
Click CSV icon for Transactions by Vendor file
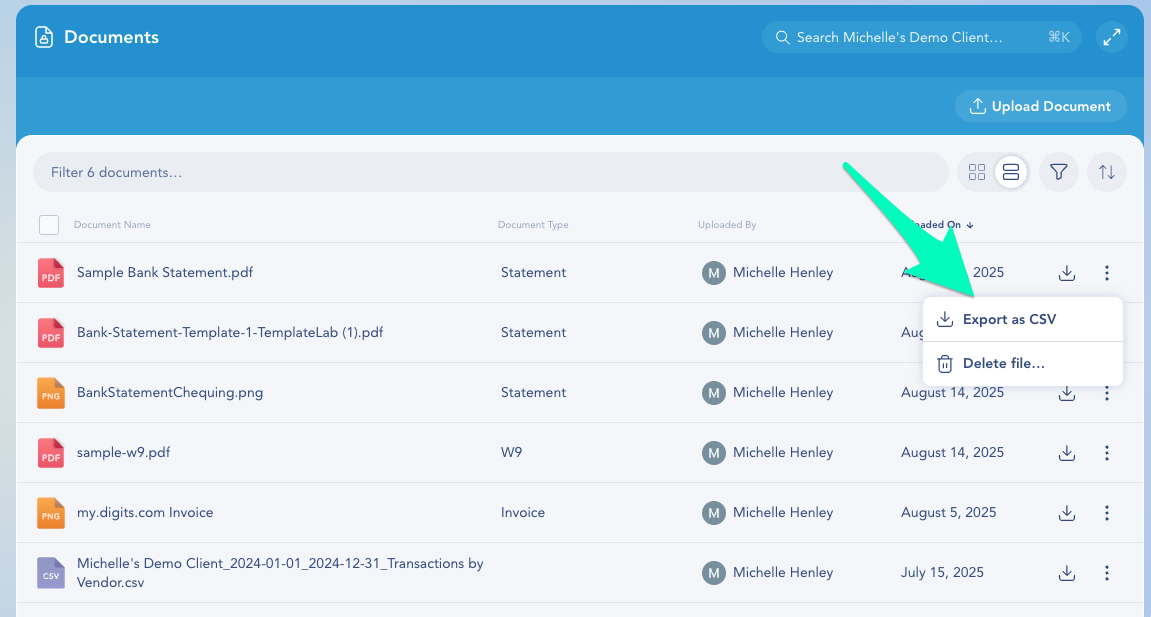coord(51,573)
